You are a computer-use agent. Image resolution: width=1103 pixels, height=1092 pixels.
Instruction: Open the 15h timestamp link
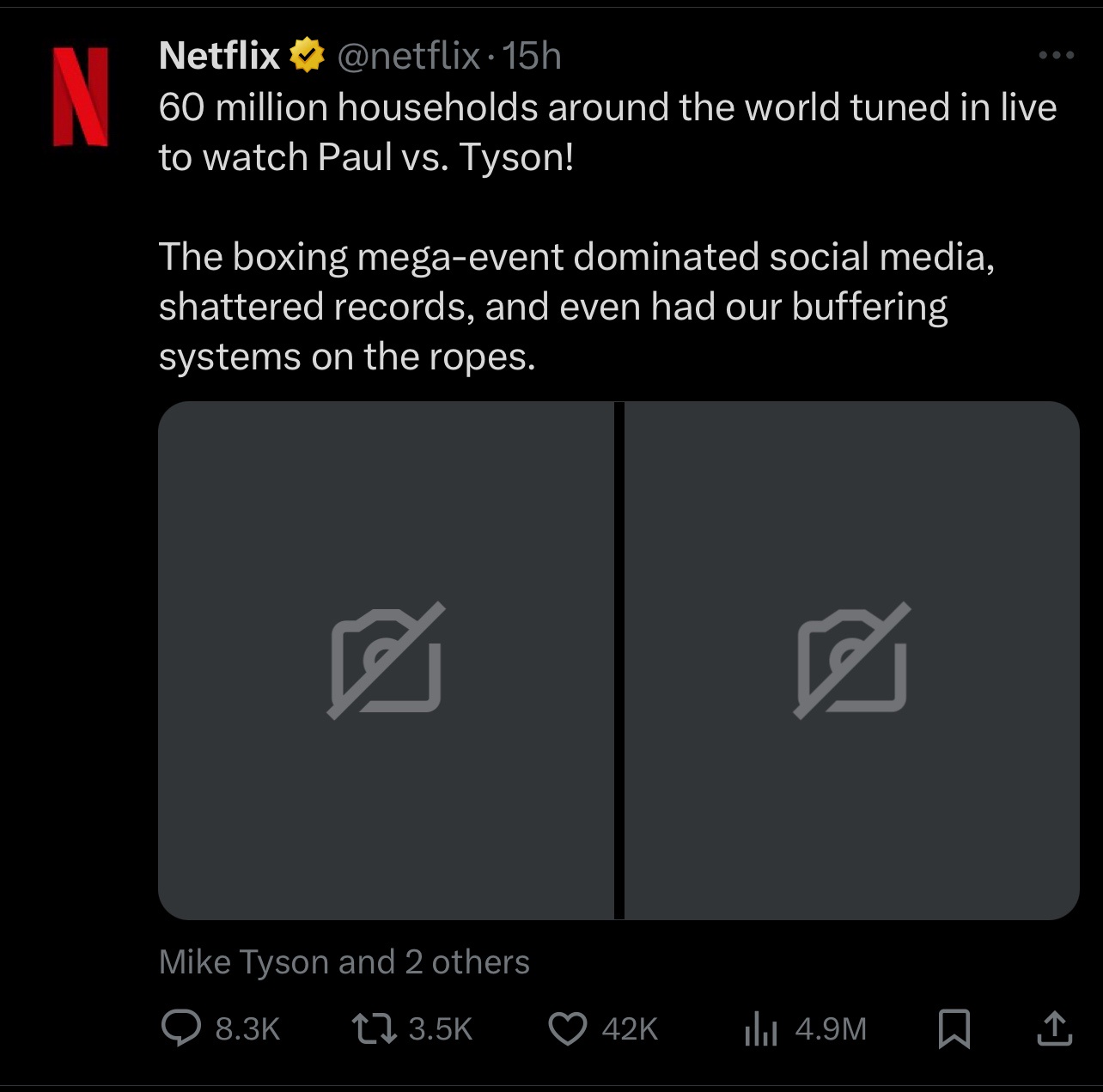click(x=532, y=57)
